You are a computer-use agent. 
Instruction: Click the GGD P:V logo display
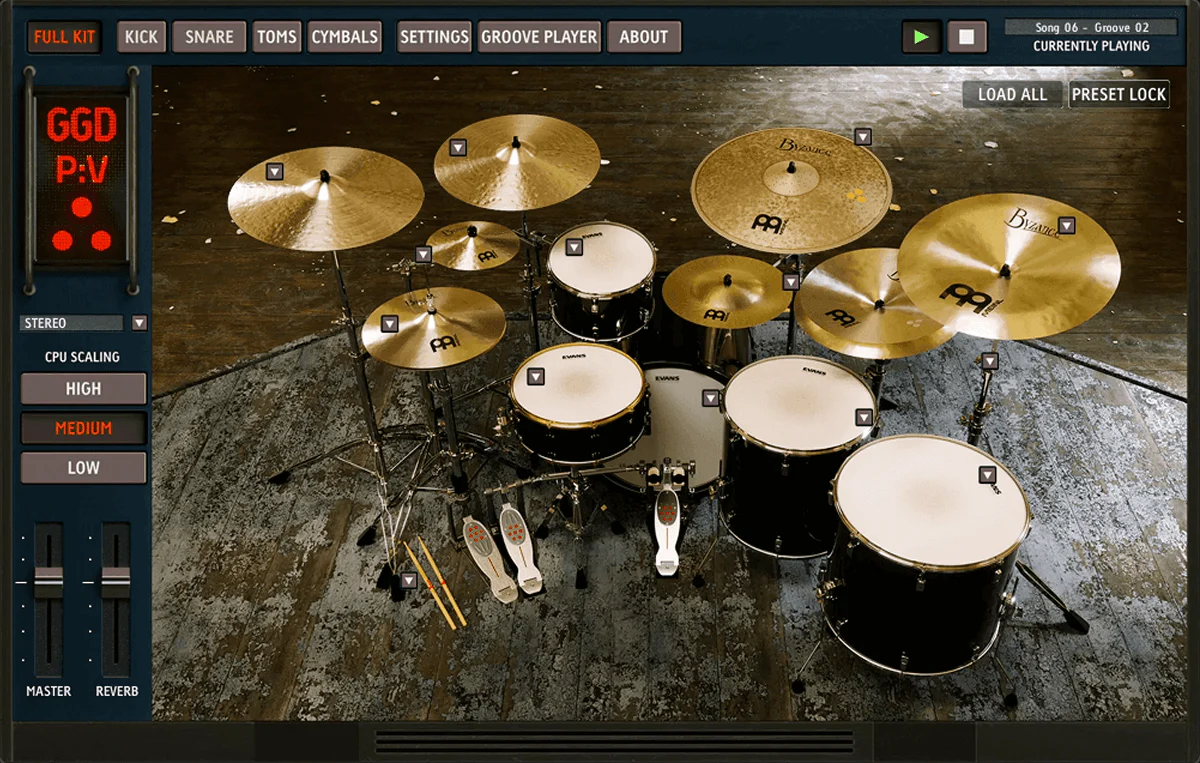pyautogui.click(x=82, y=179)
